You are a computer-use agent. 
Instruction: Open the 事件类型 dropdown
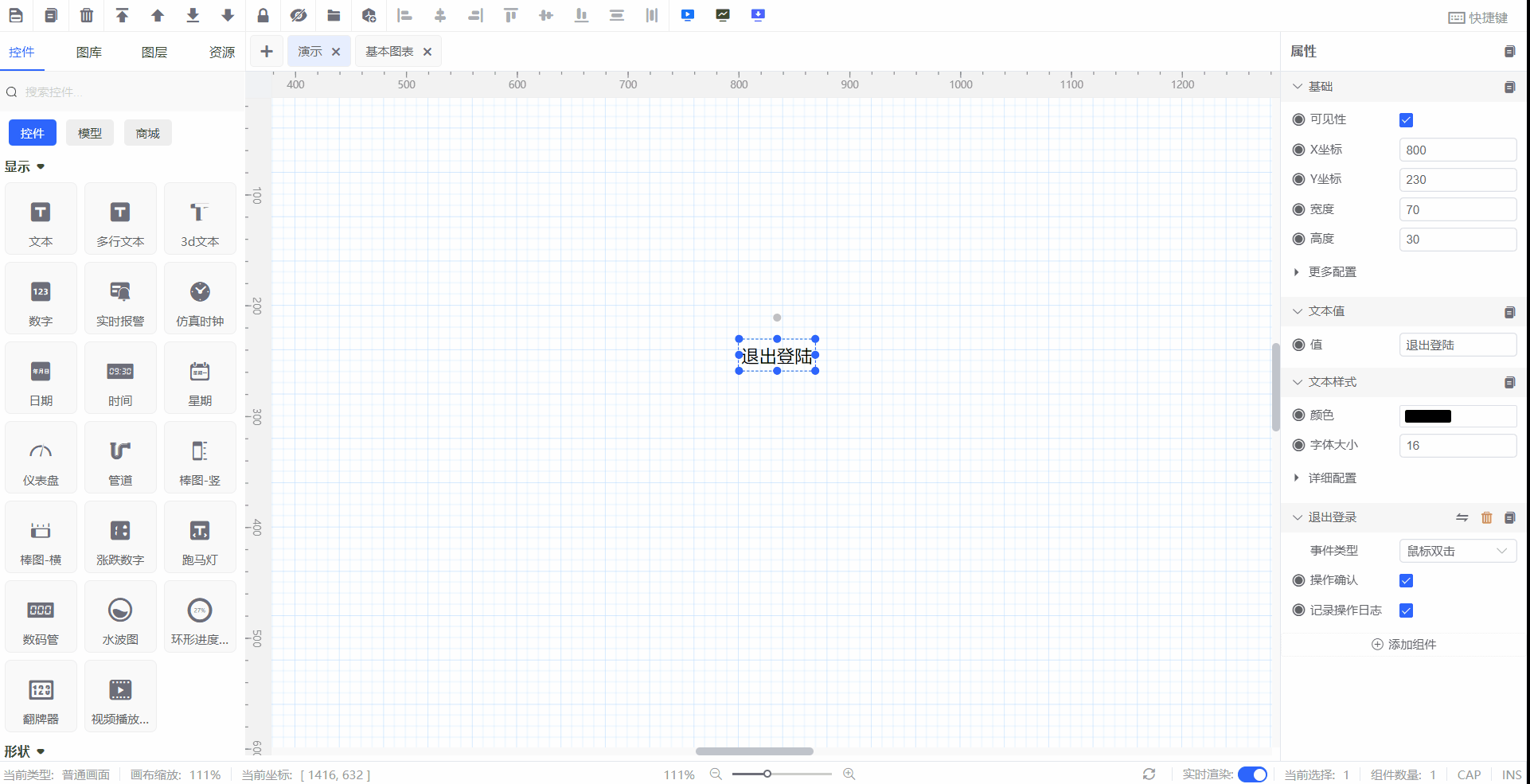pos(1457,551)
